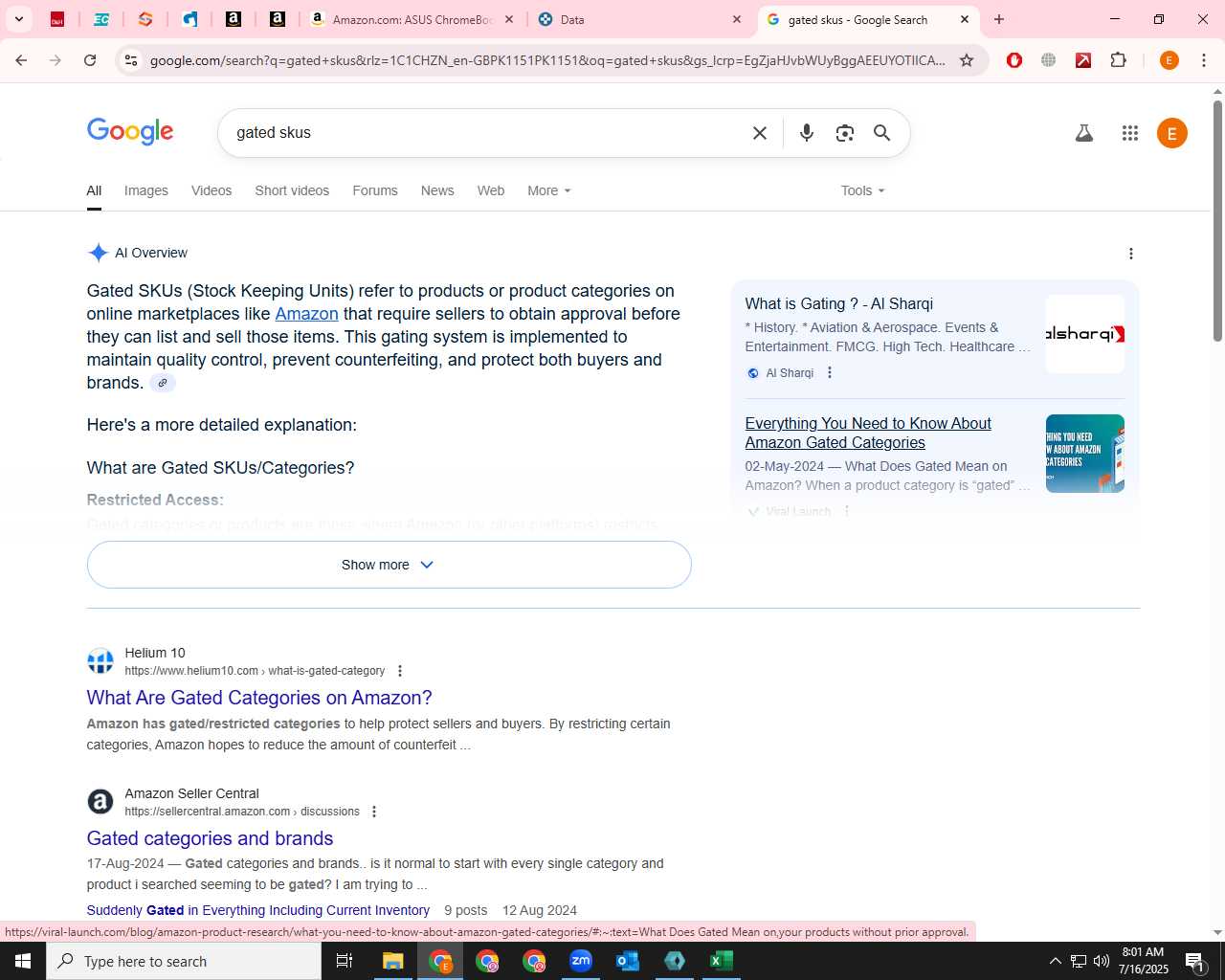
Task: Reload the page
Action: [x=90, y=60]
